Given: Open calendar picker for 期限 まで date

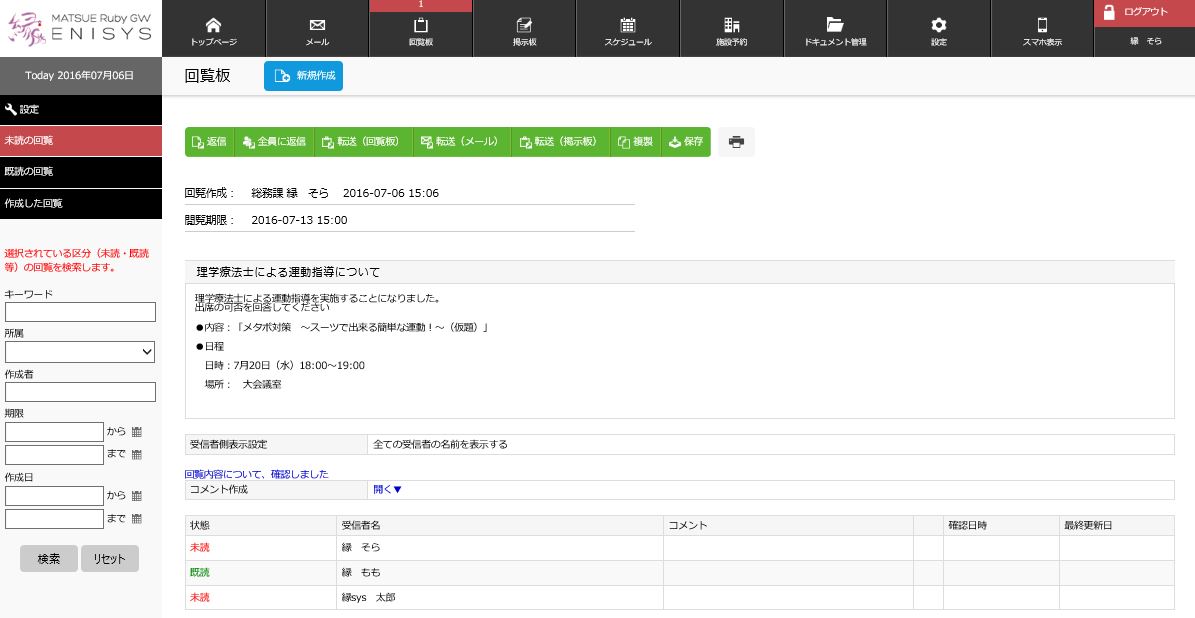Looking at the screenshot, I should point(136,455).
